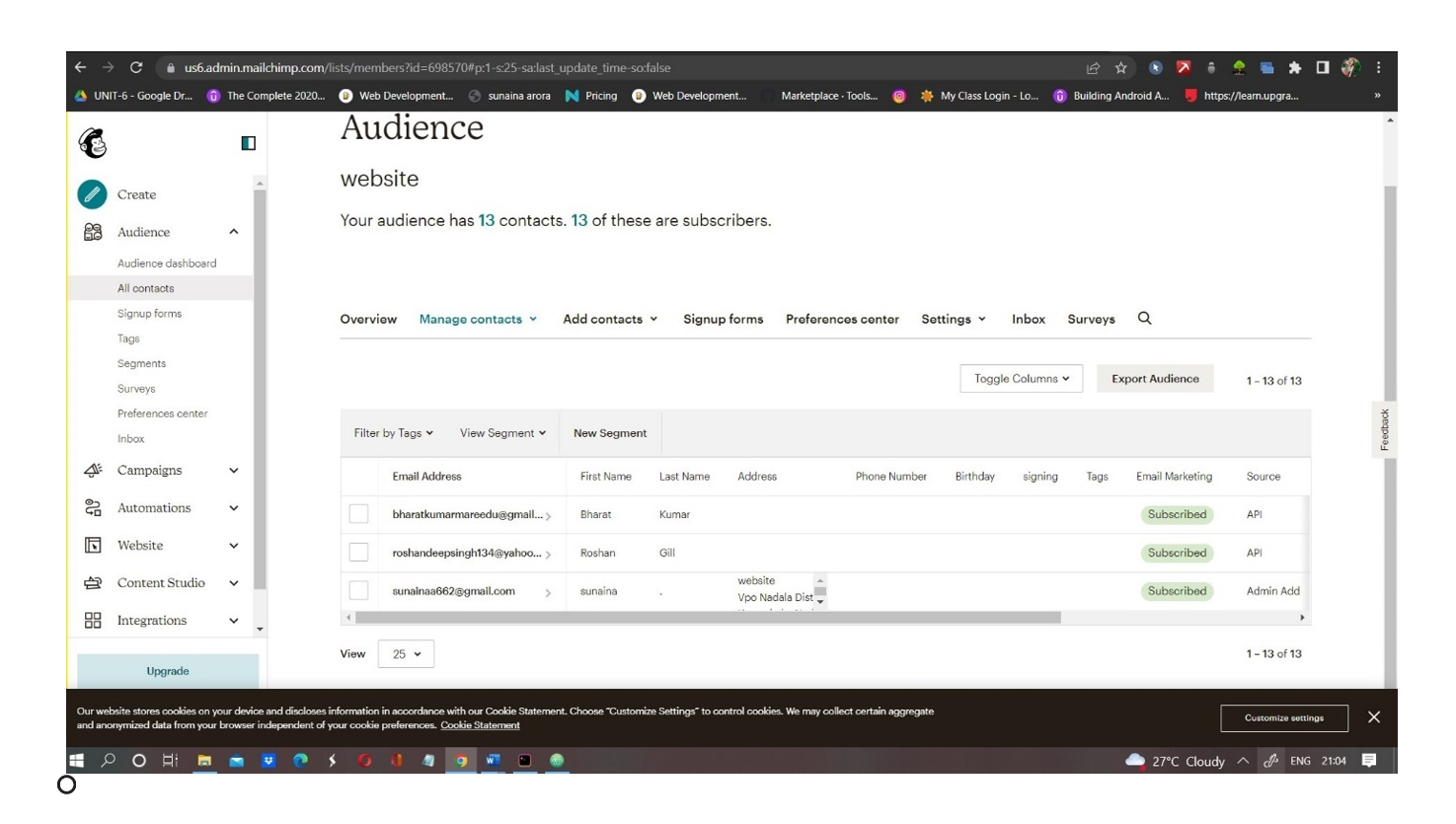Bookmark page with the star icon
Screen dimensions: 1456x824
pyautogui.click(x=1120, y=68)
